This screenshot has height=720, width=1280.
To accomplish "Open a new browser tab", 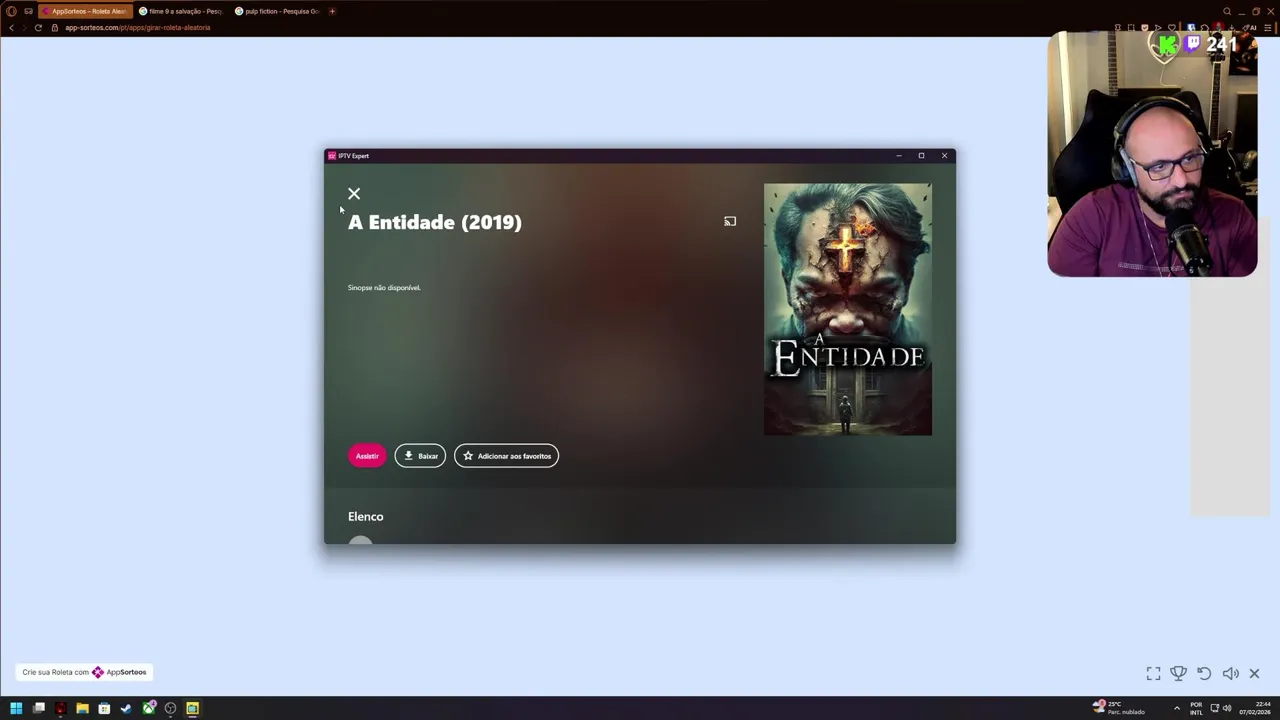I will coord(332,11).
